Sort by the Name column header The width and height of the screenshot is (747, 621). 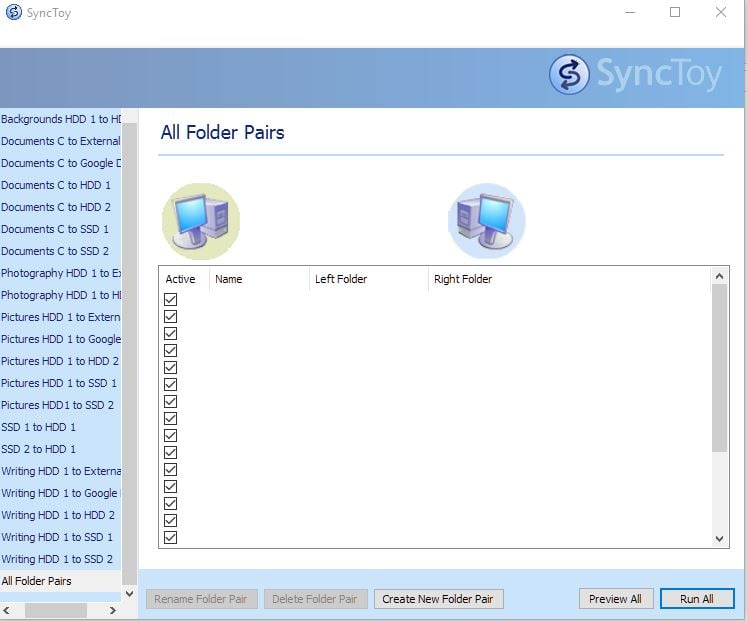229,279
